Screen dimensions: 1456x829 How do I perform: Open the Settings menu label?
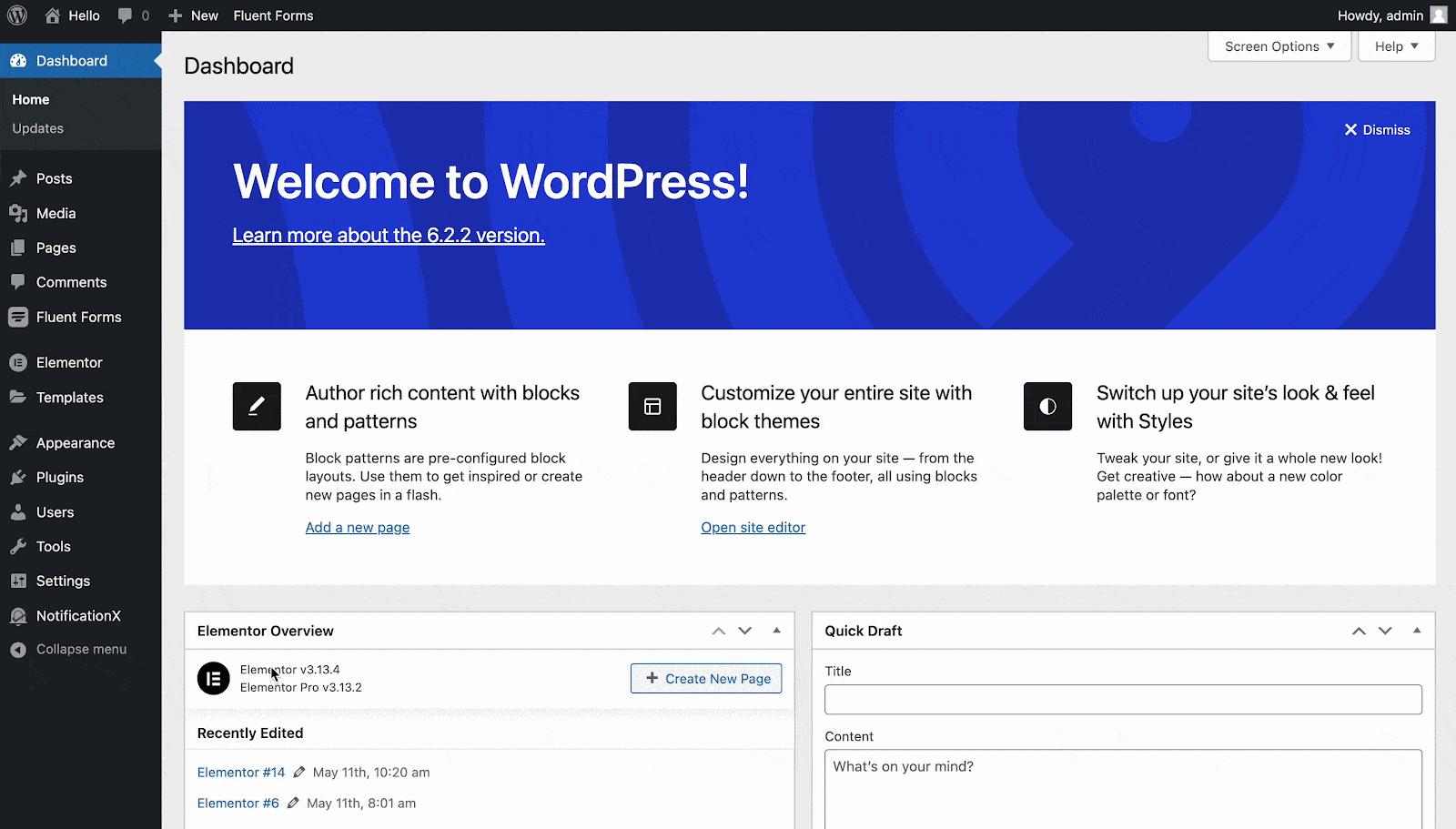point(64,581)
